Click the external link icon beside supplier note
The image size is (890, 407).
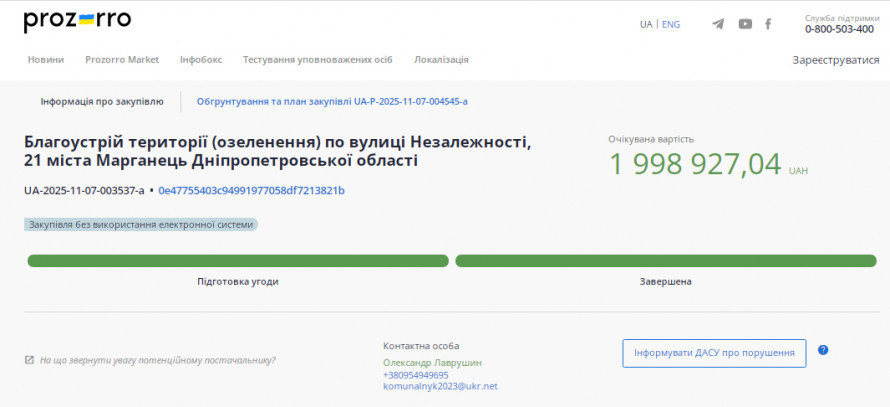click(x=30, y=360)
